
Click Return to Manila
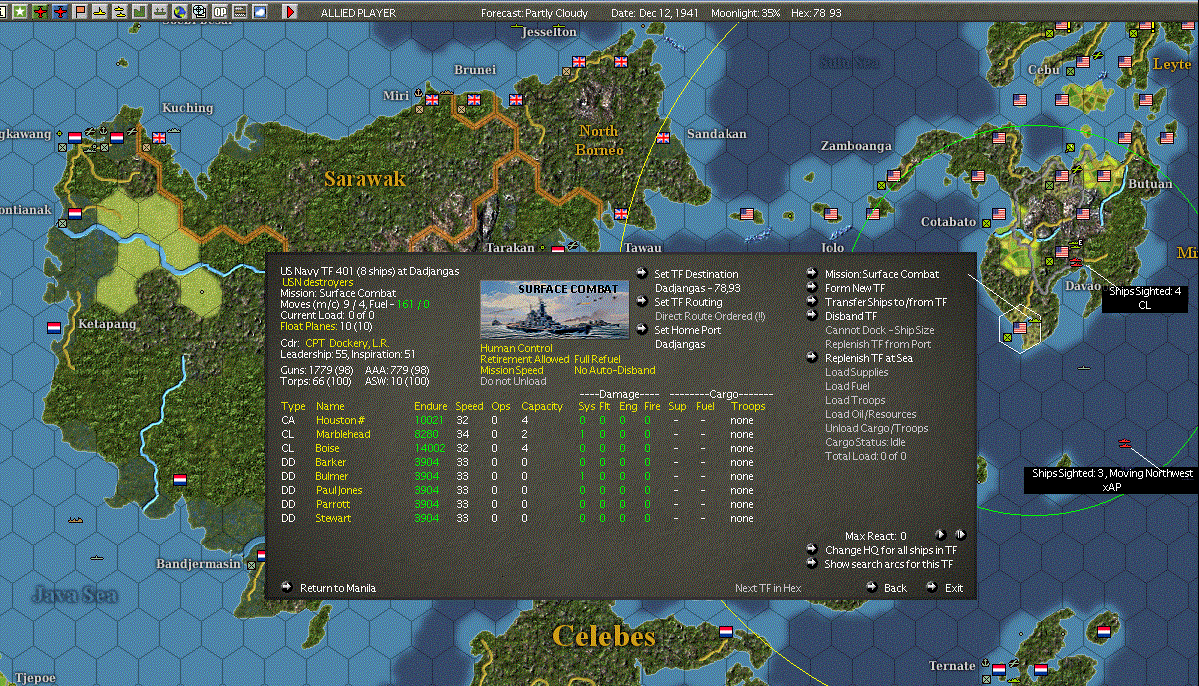(337, 588)
